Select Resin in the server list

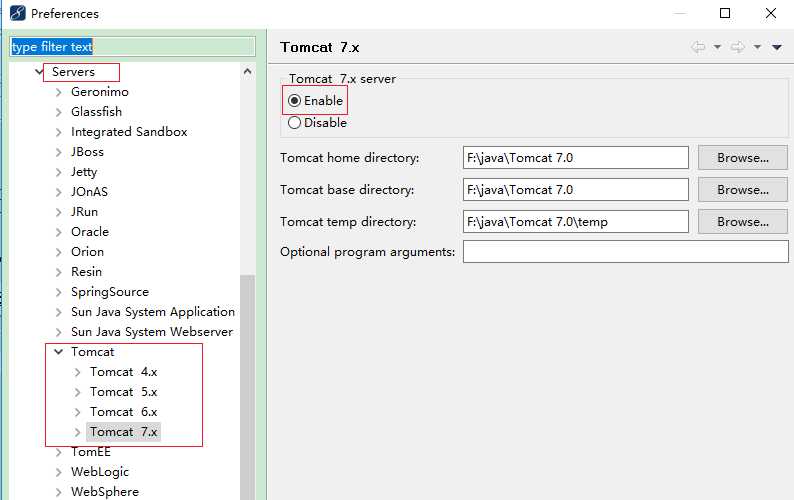pos(86,272)
